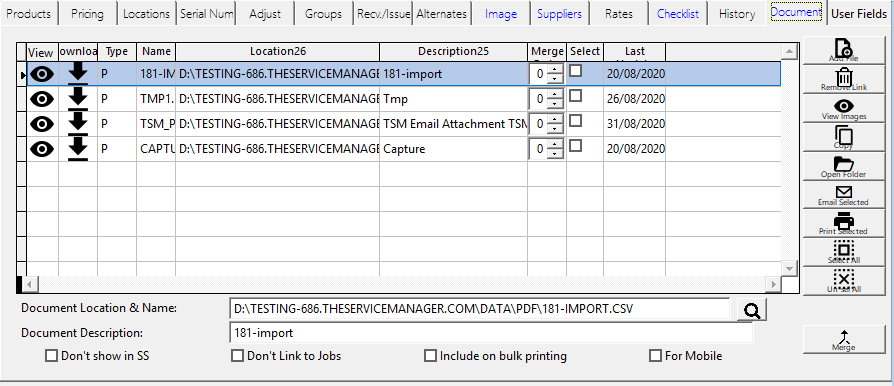The image size is (894, 386).
Task: Click the Copy button in the sidebar
Action: coord(843,137)
